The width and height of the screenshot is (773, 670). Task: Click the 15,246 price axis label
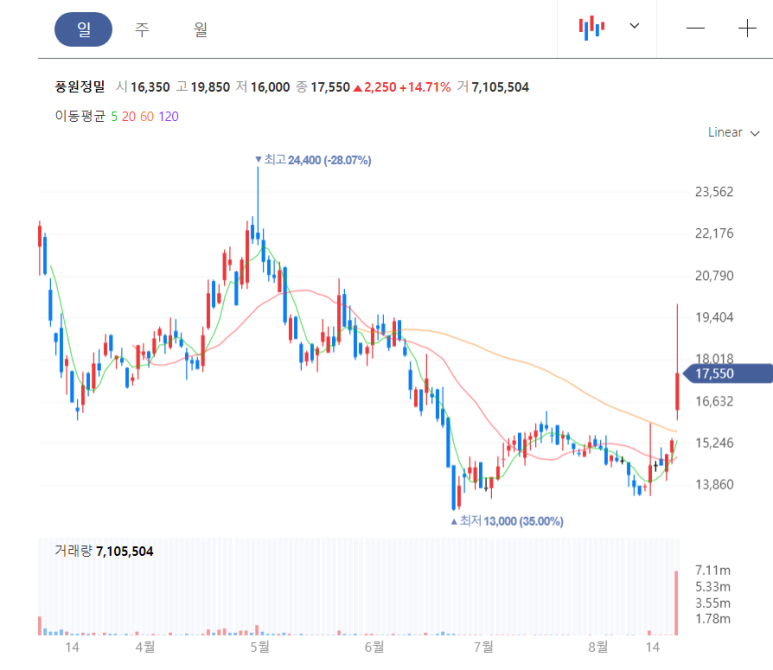point(714,443)
